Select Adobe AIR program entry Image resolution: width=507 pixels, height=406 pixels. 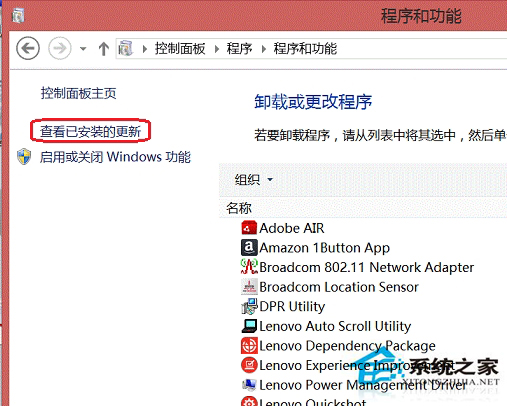(x=292, y=228)
